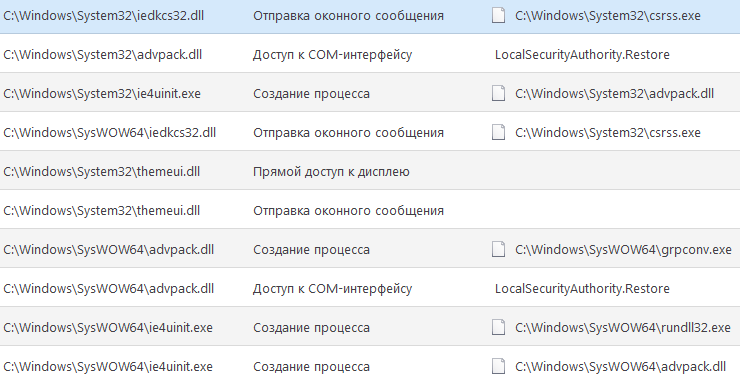
Task: Click 'Создание процесса' in the grpconv.exe row
Action: point(311,250)
